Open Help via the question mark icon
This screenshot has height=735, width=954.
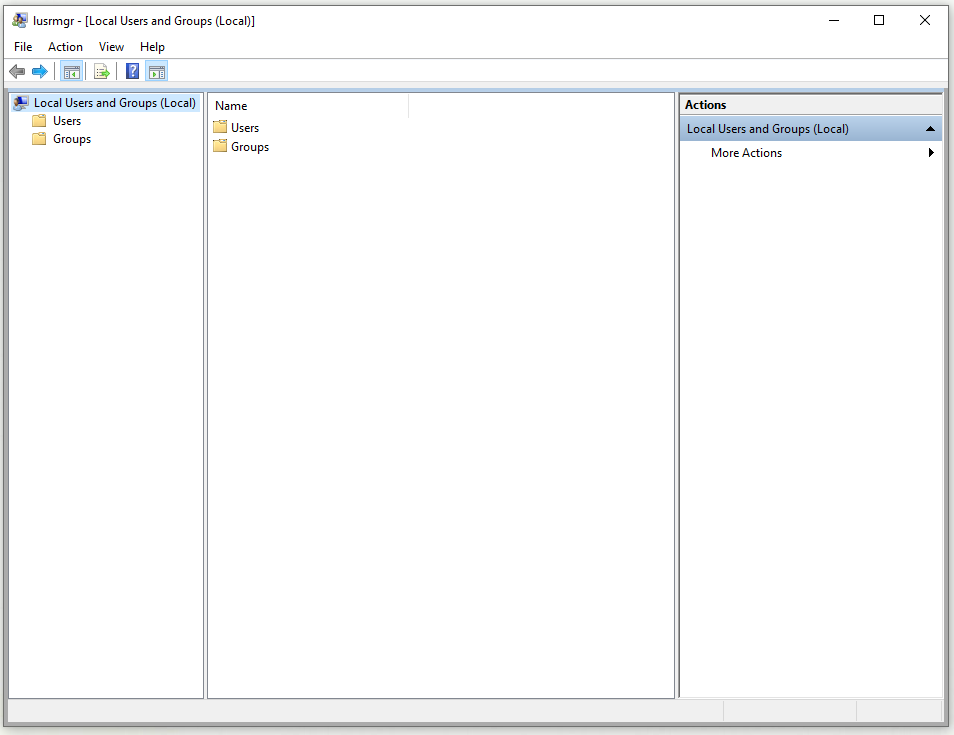coord(132,71)
